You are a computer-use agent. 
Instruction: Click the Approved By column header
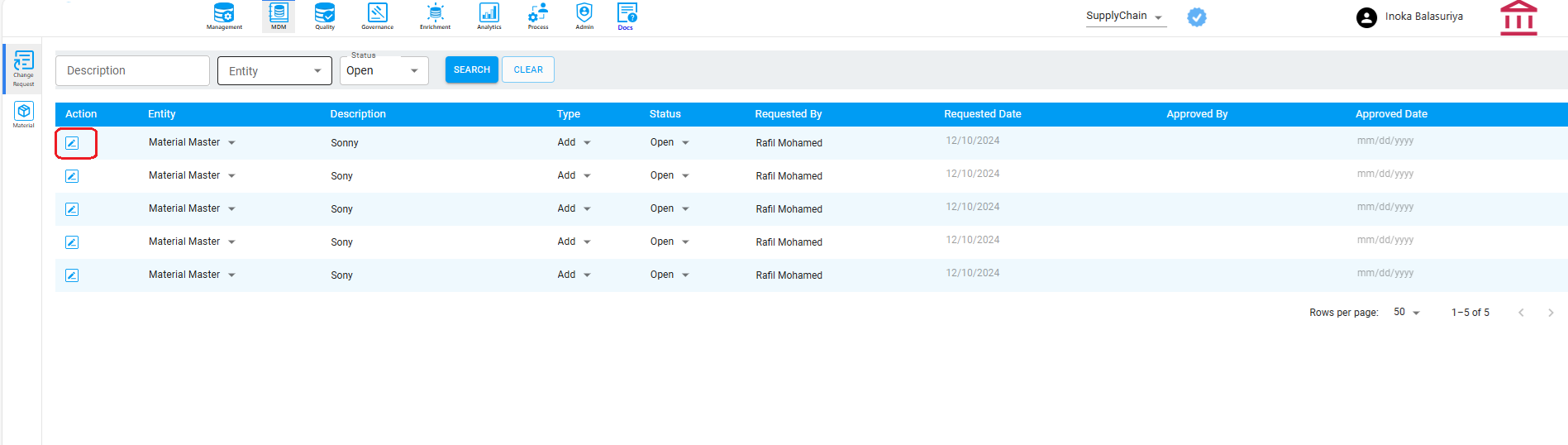coord(1197,114)
